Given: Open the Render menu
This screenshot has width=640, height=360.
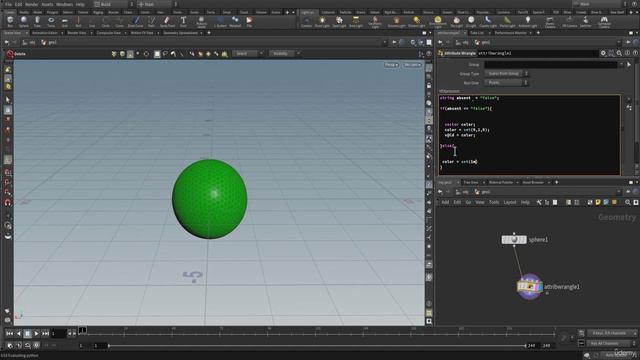Looking at the screenshot, I should [x=31, y=4].
